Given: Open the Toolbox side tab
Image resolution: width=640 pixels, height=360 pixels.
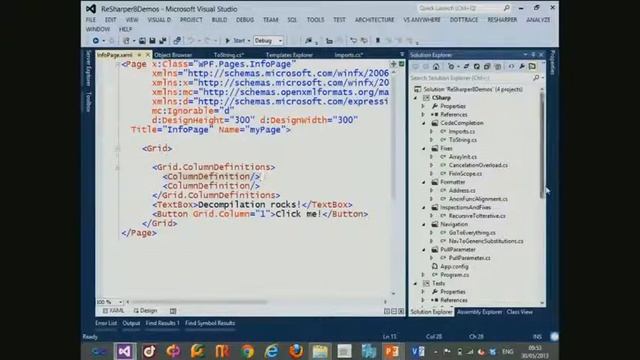Looking at the screenshot, I should tap(89, 102).
